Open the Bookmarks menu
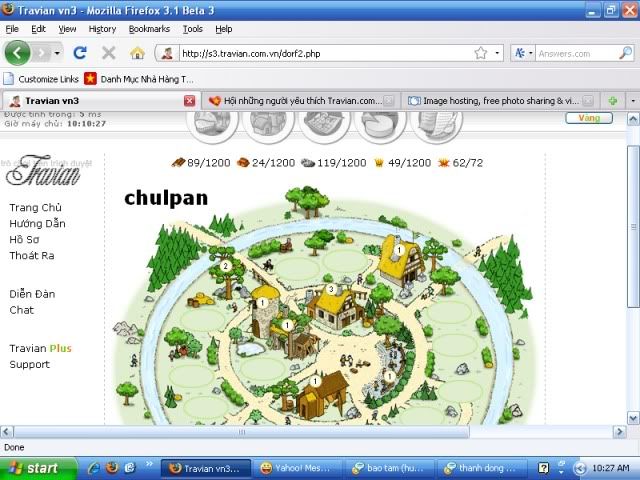Screen dimensions: 640x480 coord(149,29)
